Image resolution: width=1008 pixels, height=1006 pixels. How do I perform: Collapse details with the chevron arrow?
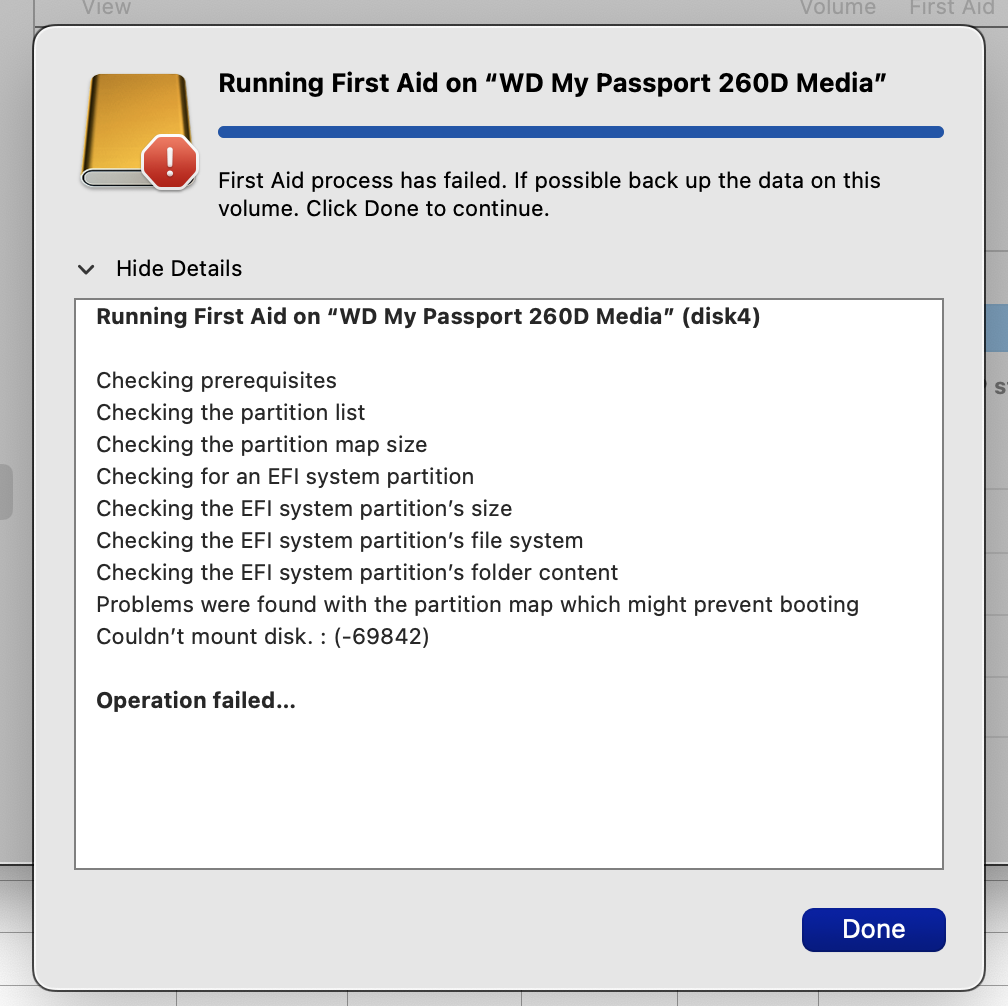(86, 269)
